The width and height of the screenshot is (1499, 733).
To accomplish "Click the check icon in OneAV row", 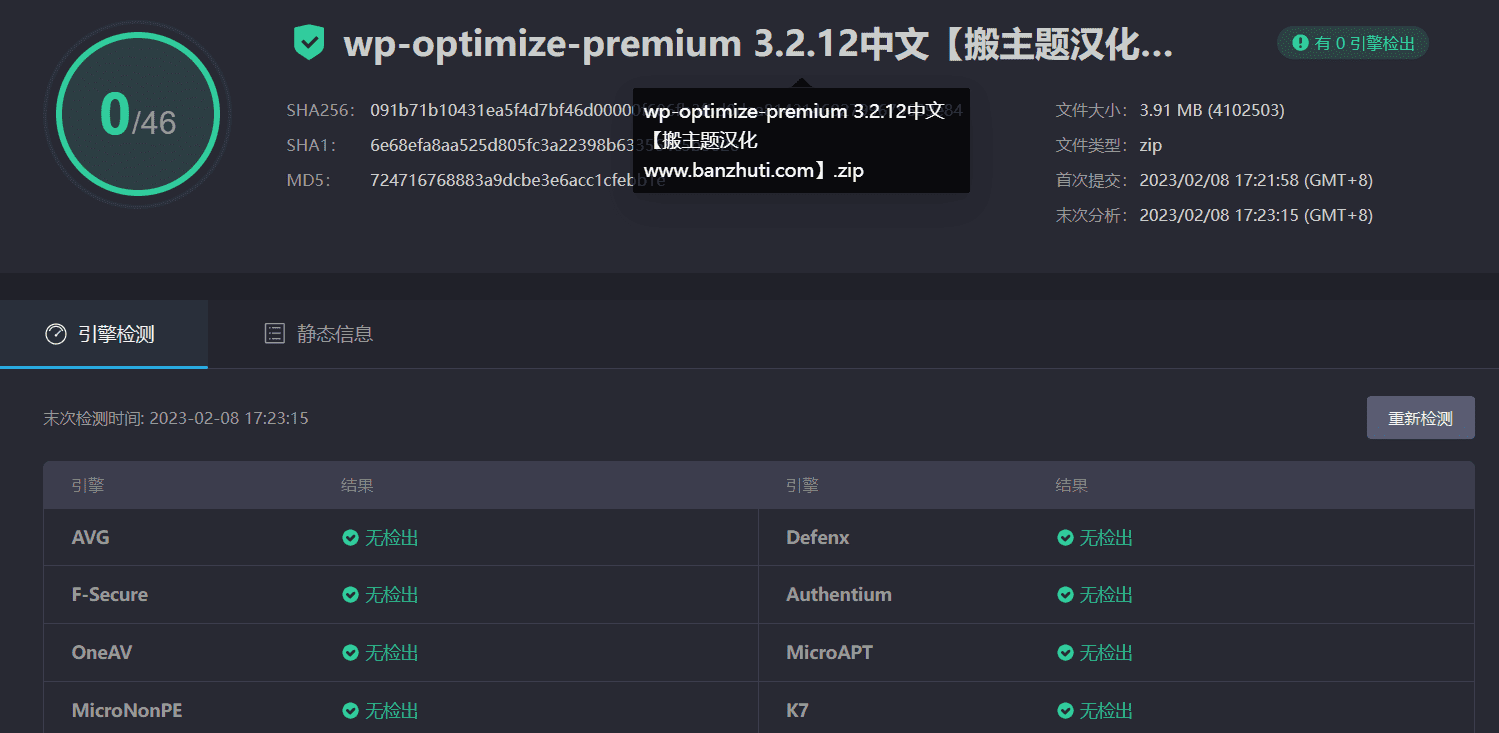I will tap(350, 653).
